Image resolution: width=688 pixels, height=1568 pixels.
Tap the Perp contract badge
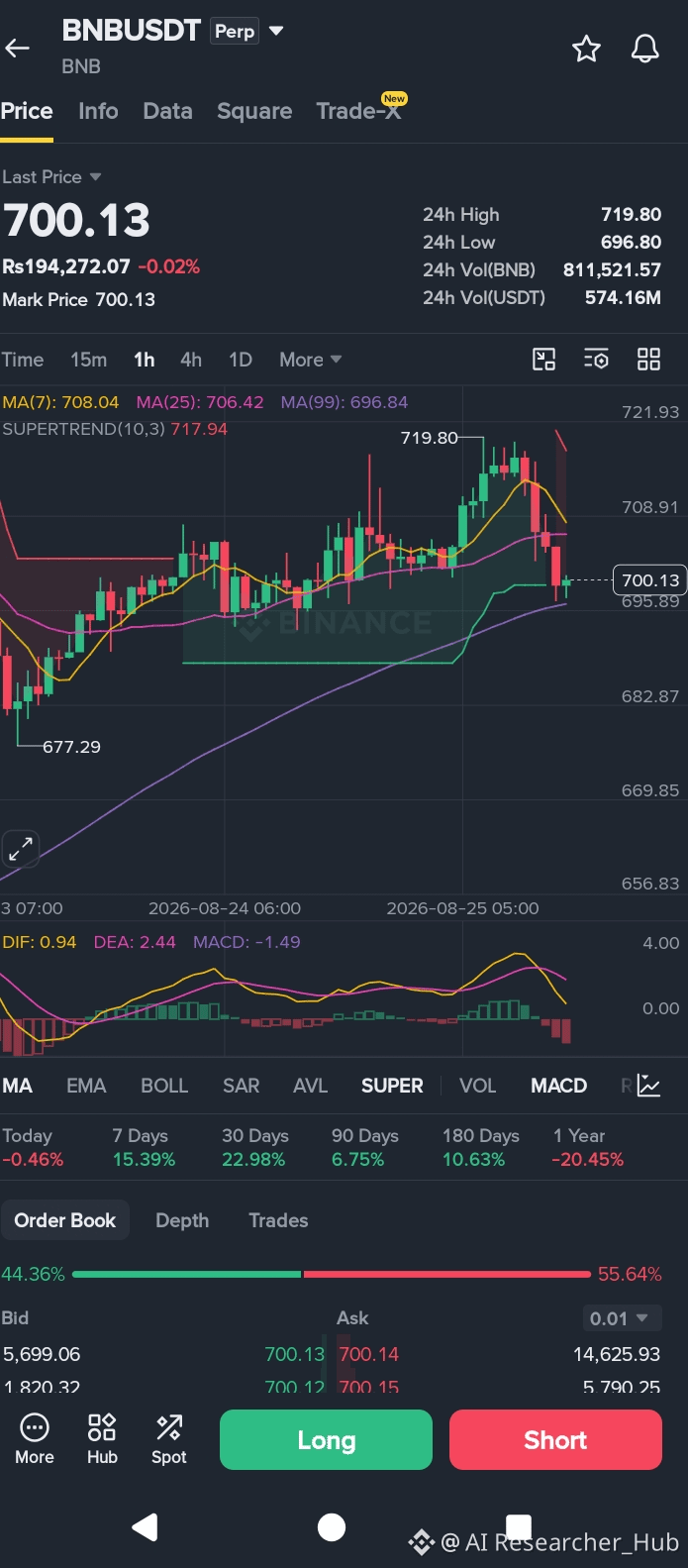(235, 31)
